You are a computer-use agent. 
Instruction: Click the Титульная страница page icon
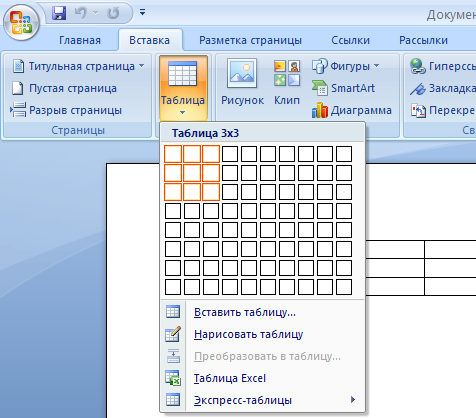tap(18, 66)
